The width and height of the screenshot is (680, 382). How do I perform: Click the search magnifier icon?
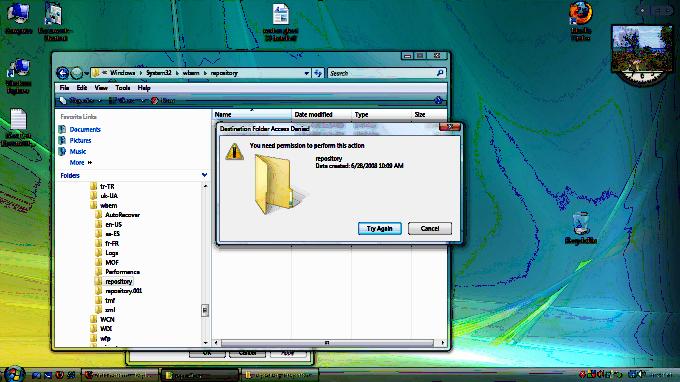pos(440,73)
